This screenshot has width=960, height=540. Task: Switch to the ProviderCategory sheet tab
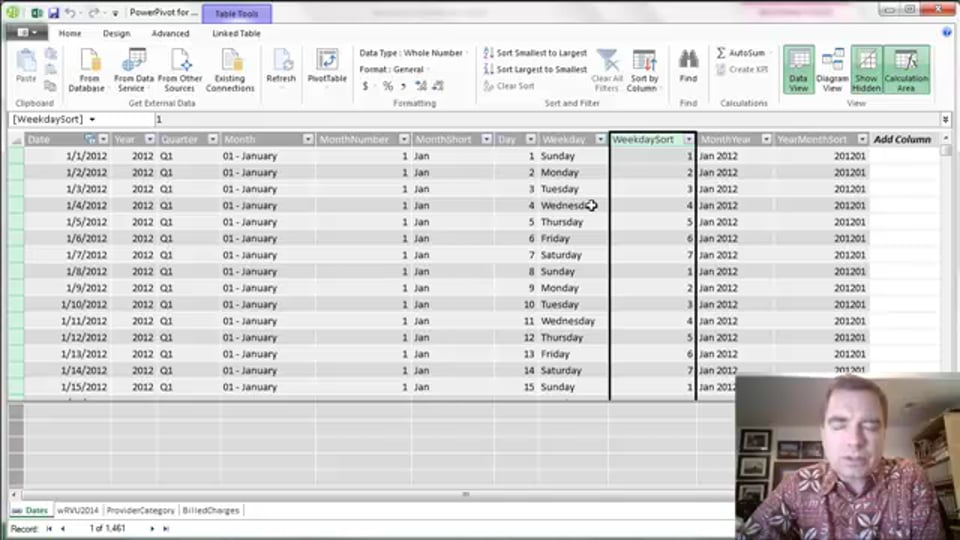141,510
